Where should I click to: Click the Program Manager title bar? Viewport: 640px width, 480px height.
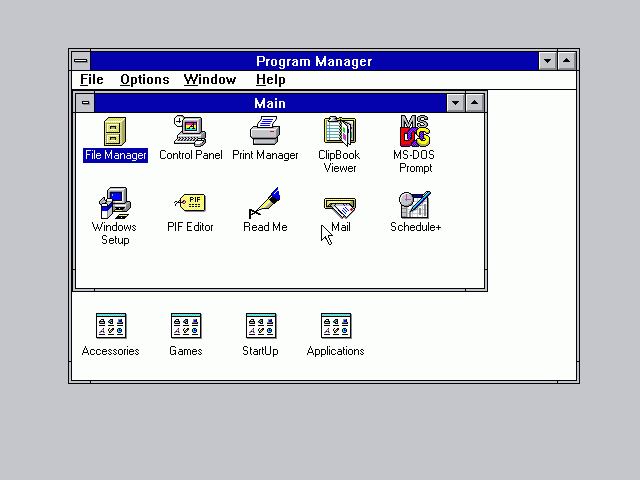click(x=314, y=61)
